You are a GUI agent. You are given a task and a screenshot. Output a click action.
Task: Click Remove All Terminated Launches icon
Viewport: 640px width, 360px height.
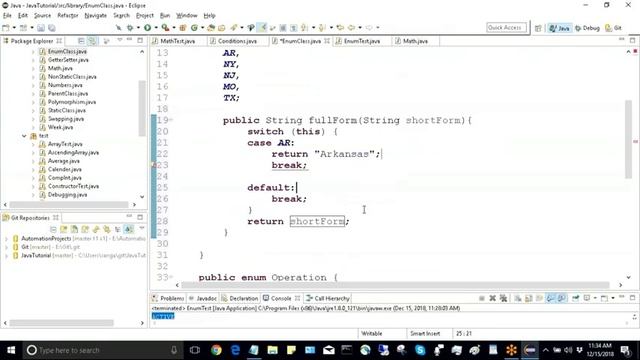[503, 298]
